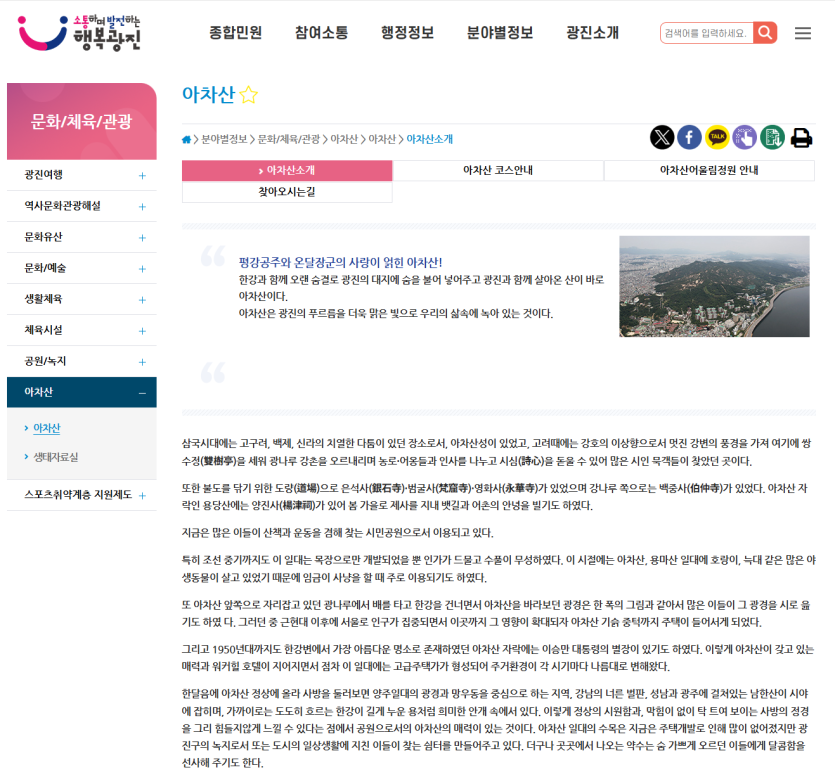Collapse the 아차산 sidebar section
The height and width of the screenshot is (770, 835).
click(142, 392)
